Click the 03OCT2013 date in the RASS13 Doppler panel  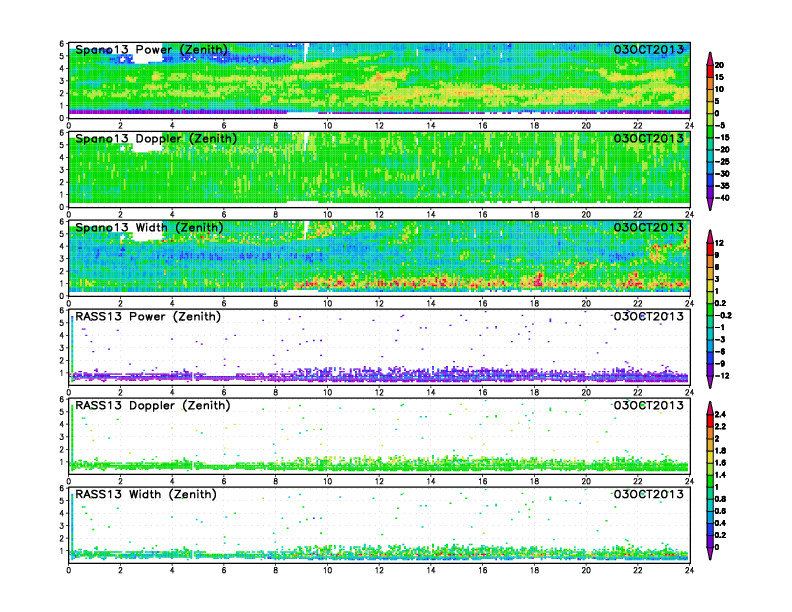[649, 405]
